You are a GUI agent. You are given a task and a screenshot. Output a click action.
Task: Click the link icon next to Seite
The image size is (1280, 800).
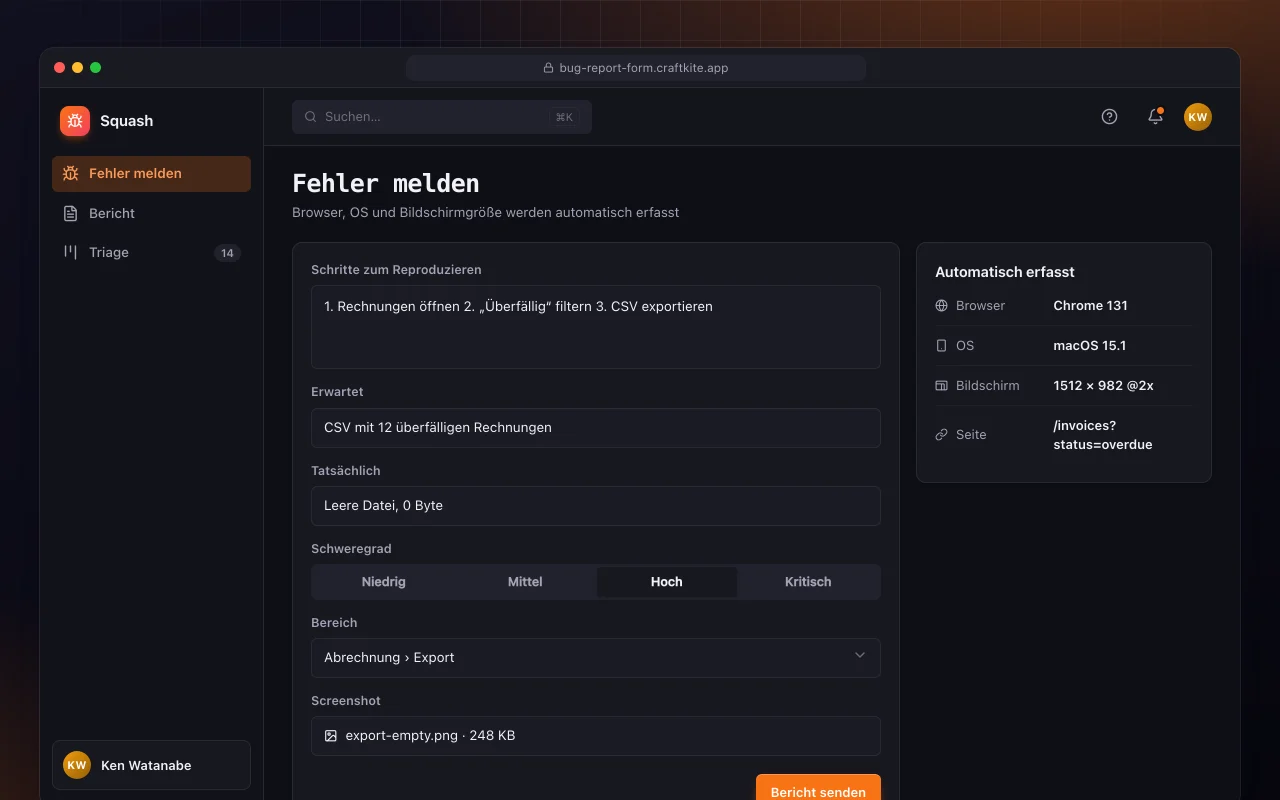(941, 435)
